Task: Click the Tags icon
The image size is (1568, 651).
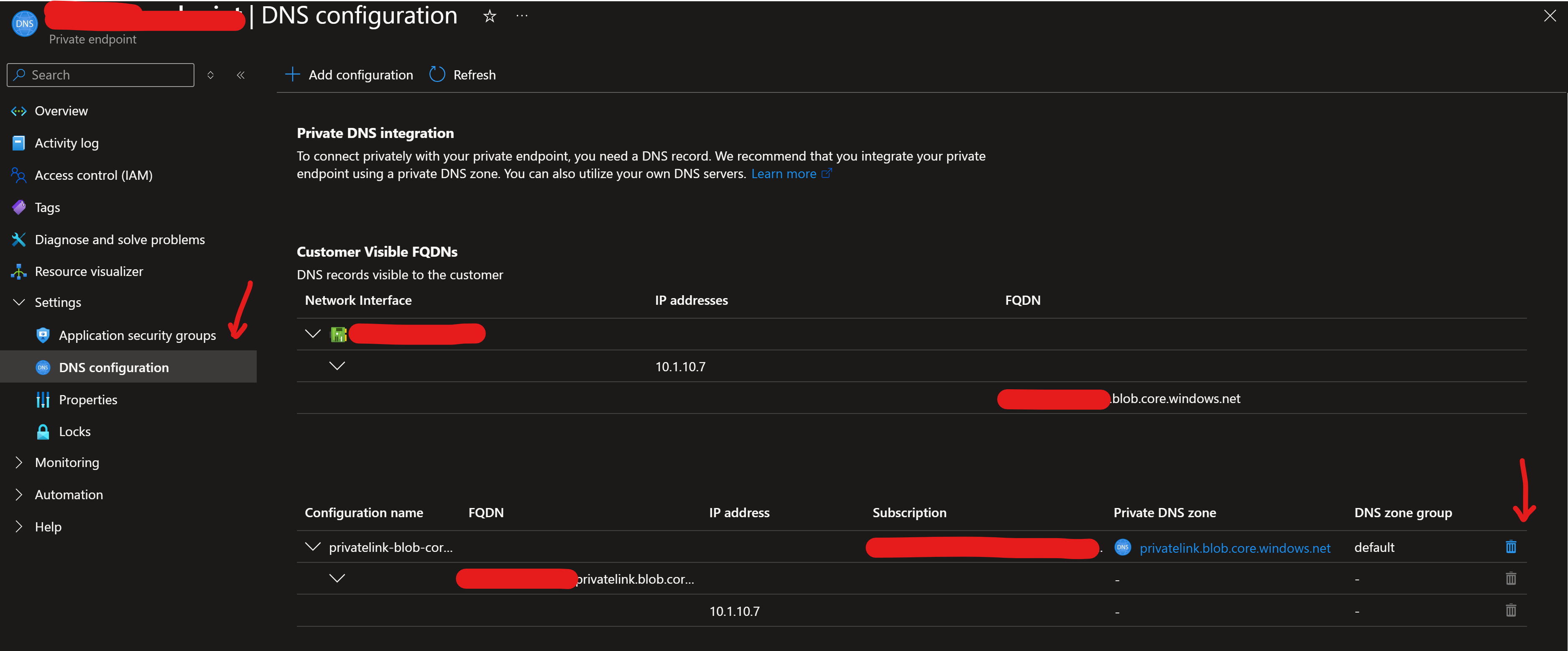Action: (18, 207)
